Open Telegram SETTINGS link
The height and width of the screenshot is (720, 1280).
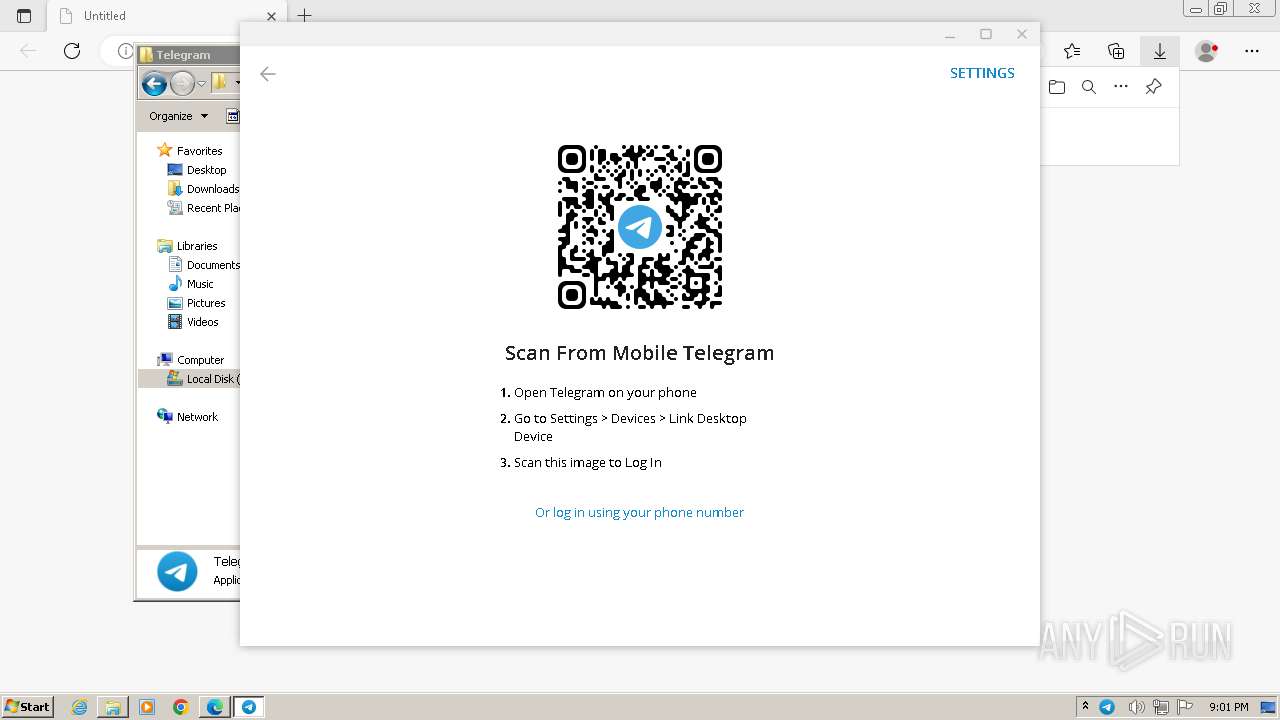[982, 73]
